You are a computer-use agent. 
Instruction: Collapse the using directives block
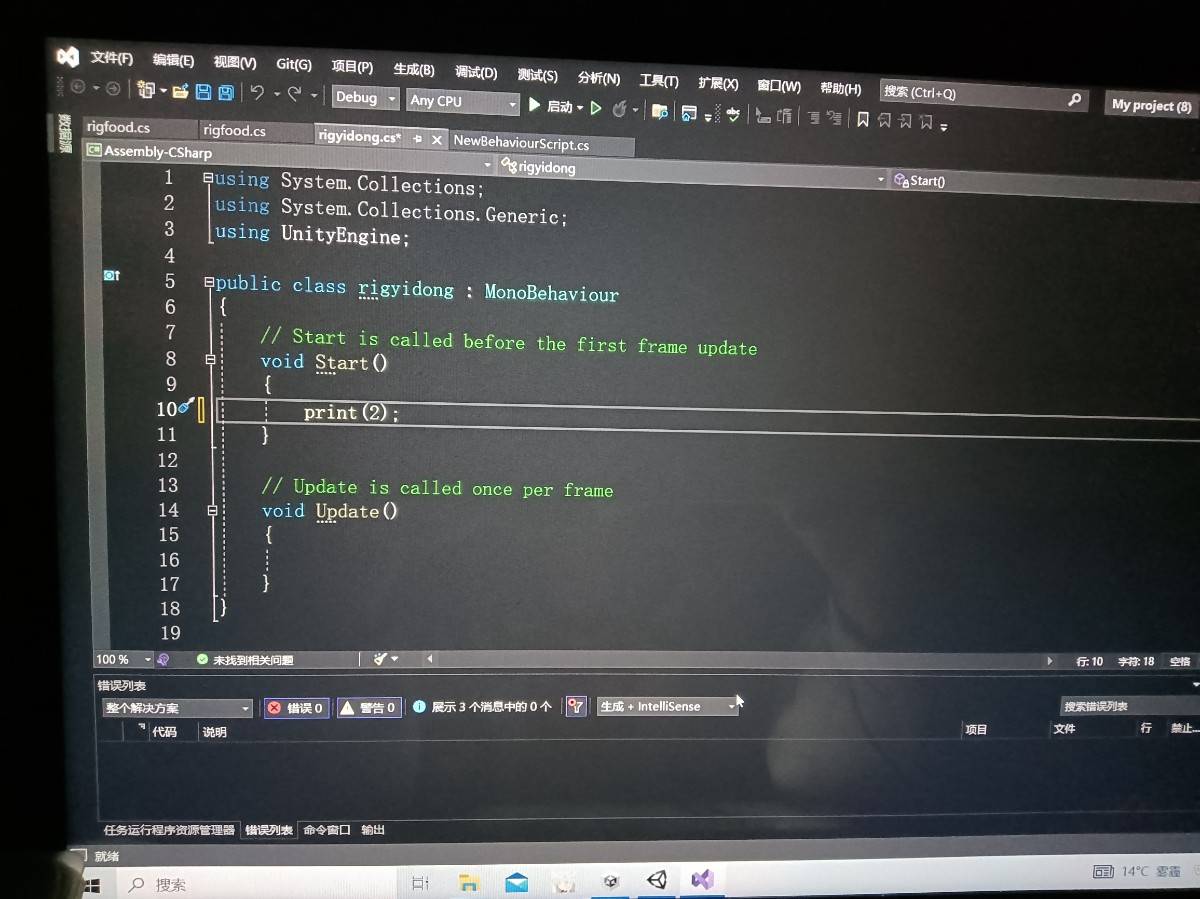tap(207, 178)
